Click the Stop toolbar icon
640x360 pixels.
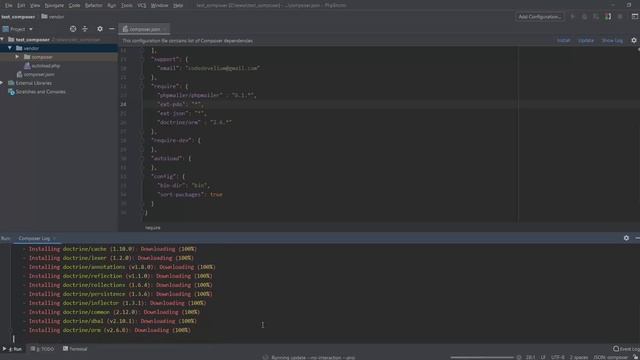(x=620, y=17)
